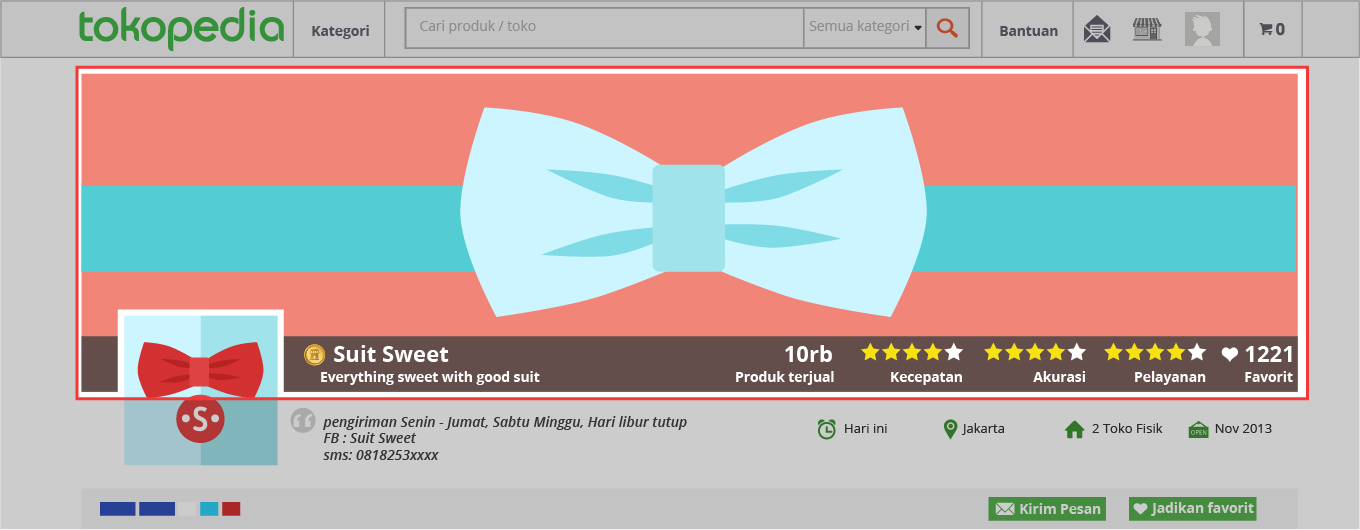Click the red swatch in bottom bar
1360x530 pixels.
coord(231,509)
